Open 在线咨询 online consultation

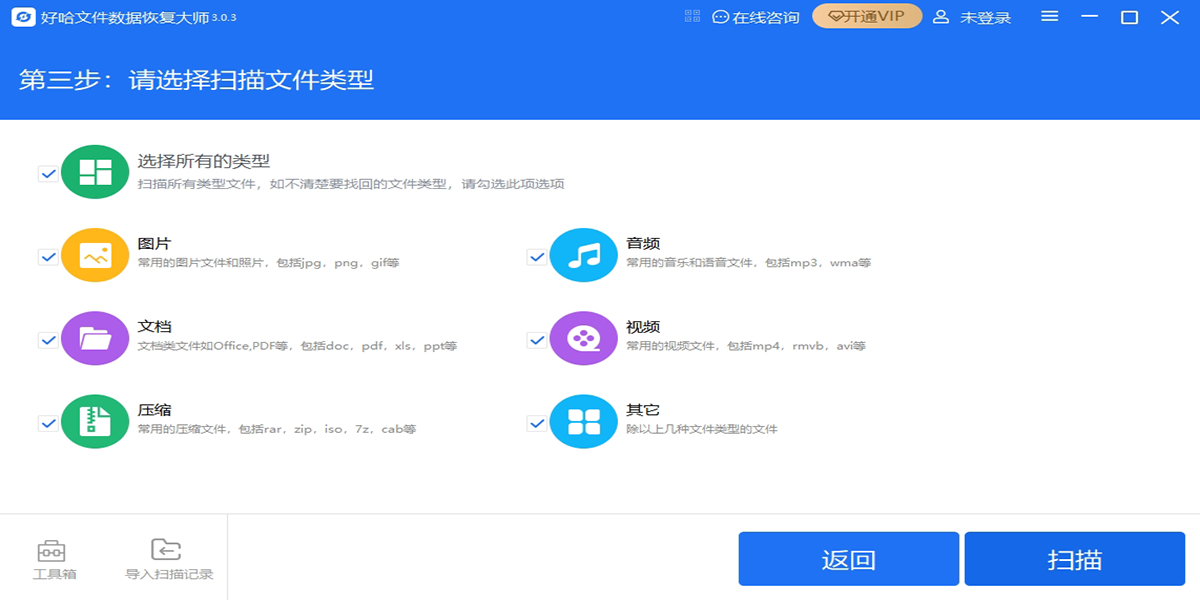[x=756, y=17]
